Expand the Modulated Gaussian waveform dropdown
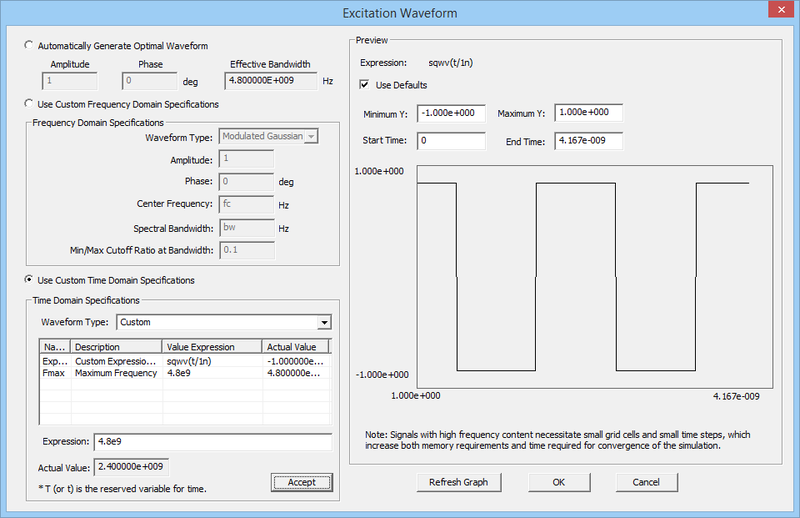The width and height of the screenshot is (800, 518). click(311, 136)
